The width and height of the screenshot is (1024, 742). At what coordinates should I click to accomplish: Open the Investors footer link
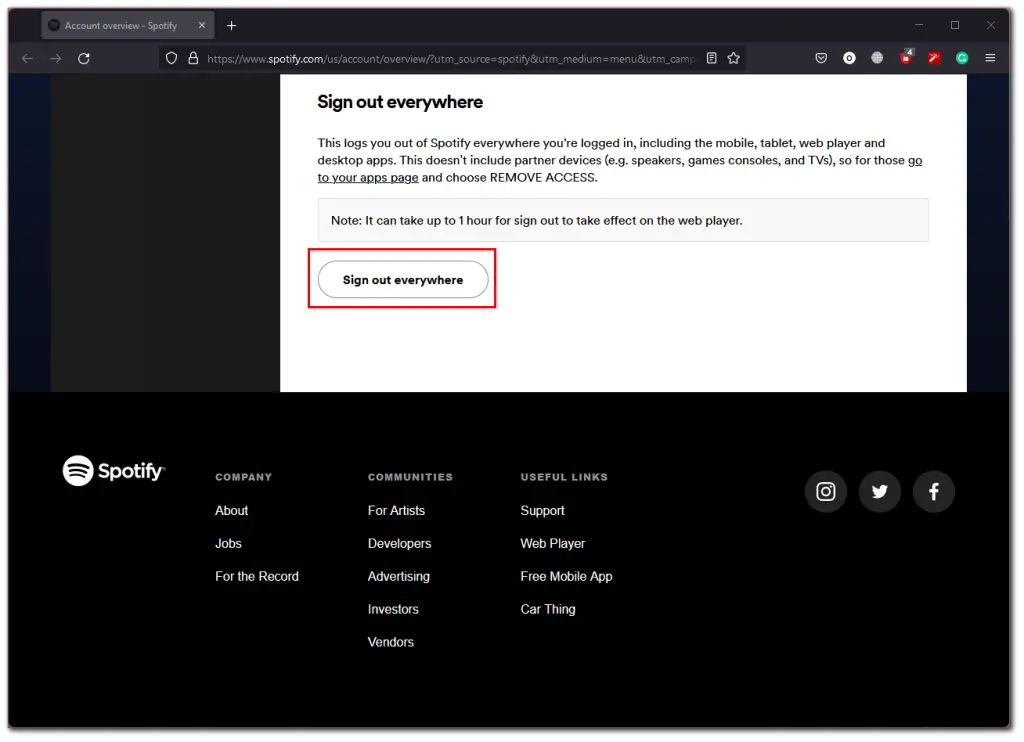point(394,610)
